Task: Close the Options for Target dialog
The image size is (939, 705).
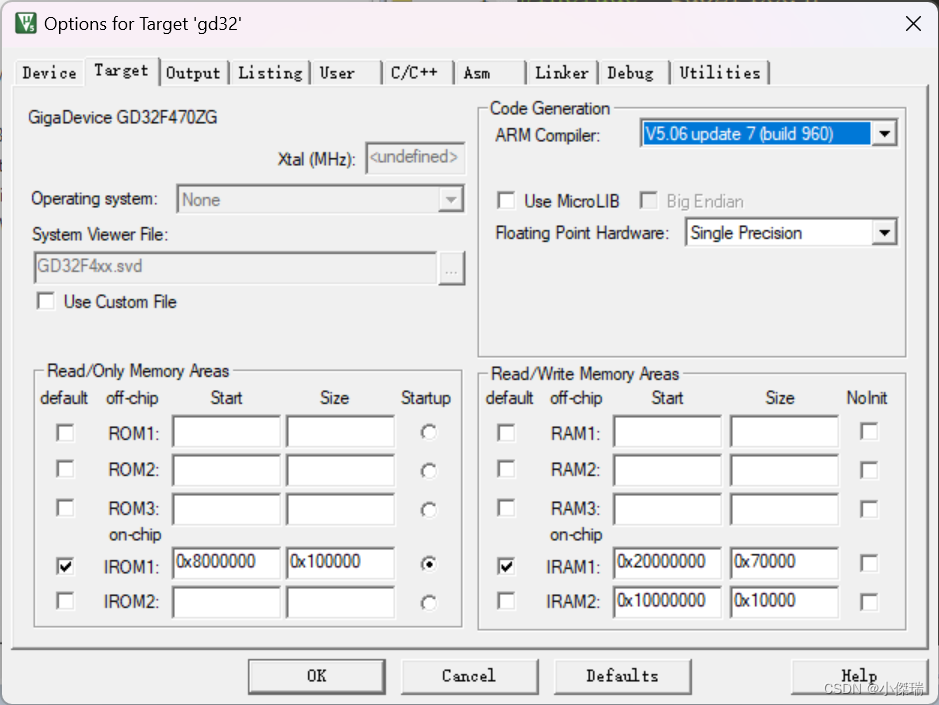Action: click(x=913, y=24)
